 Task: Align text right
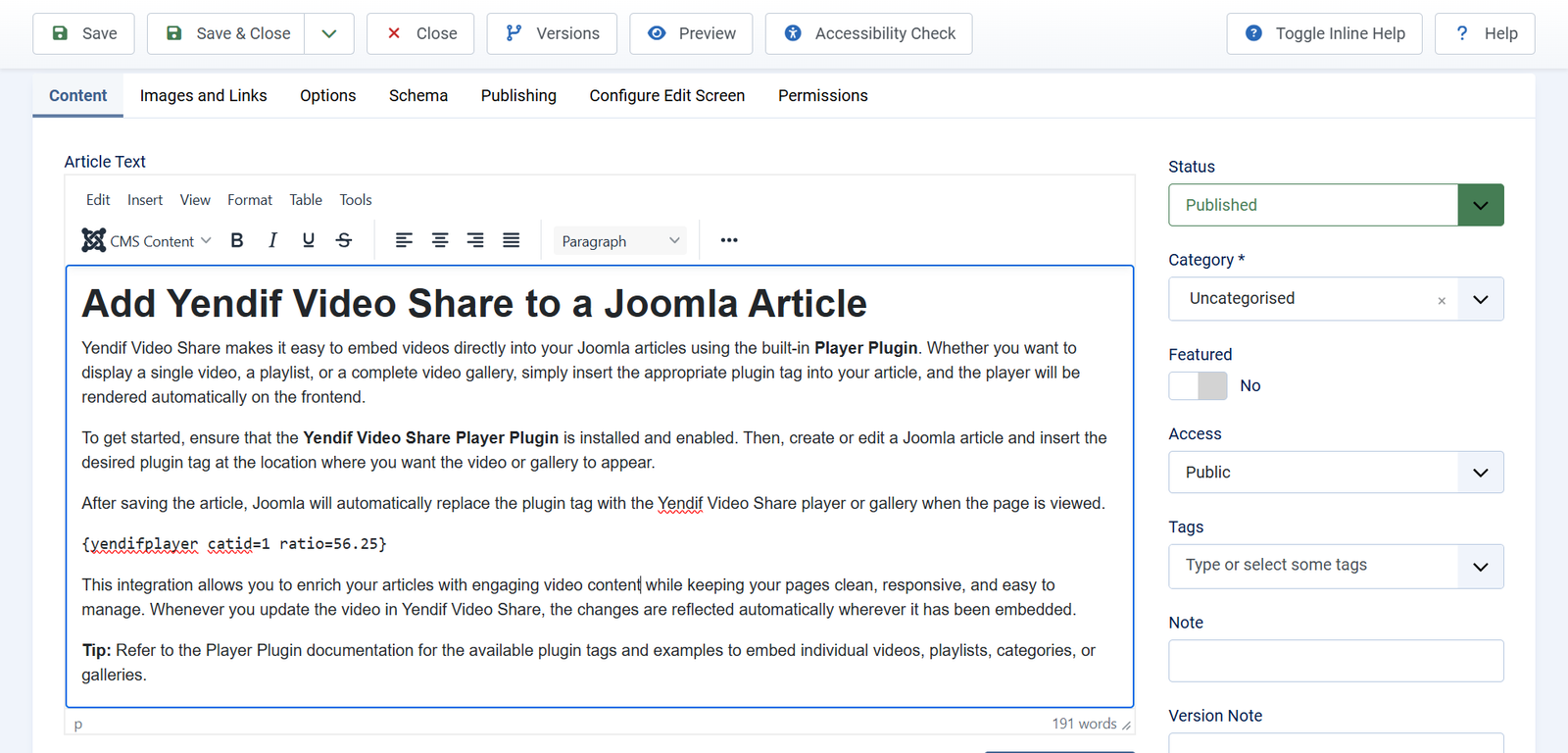tap(475, 240)
